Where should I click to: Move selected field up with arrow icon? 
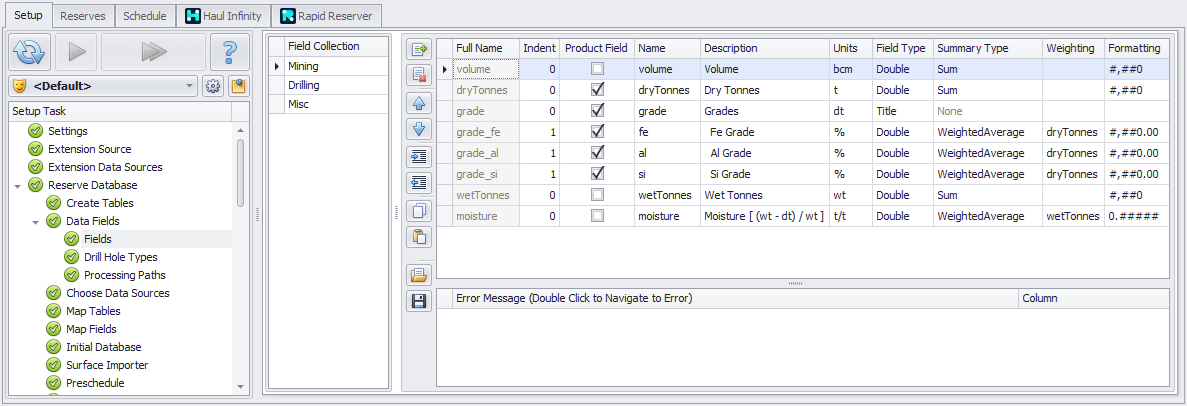(x=419, y=101)
